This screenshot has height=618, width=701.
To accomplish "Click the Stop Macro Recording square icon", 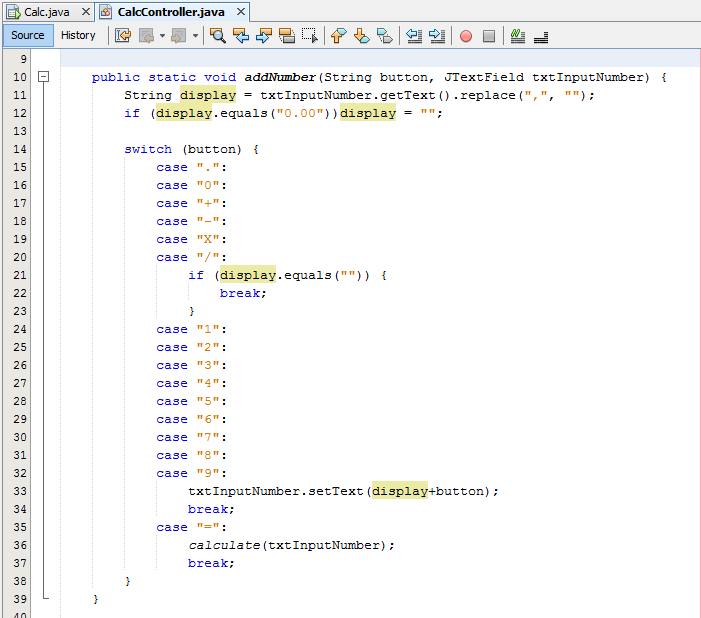I will pos(489,36).
